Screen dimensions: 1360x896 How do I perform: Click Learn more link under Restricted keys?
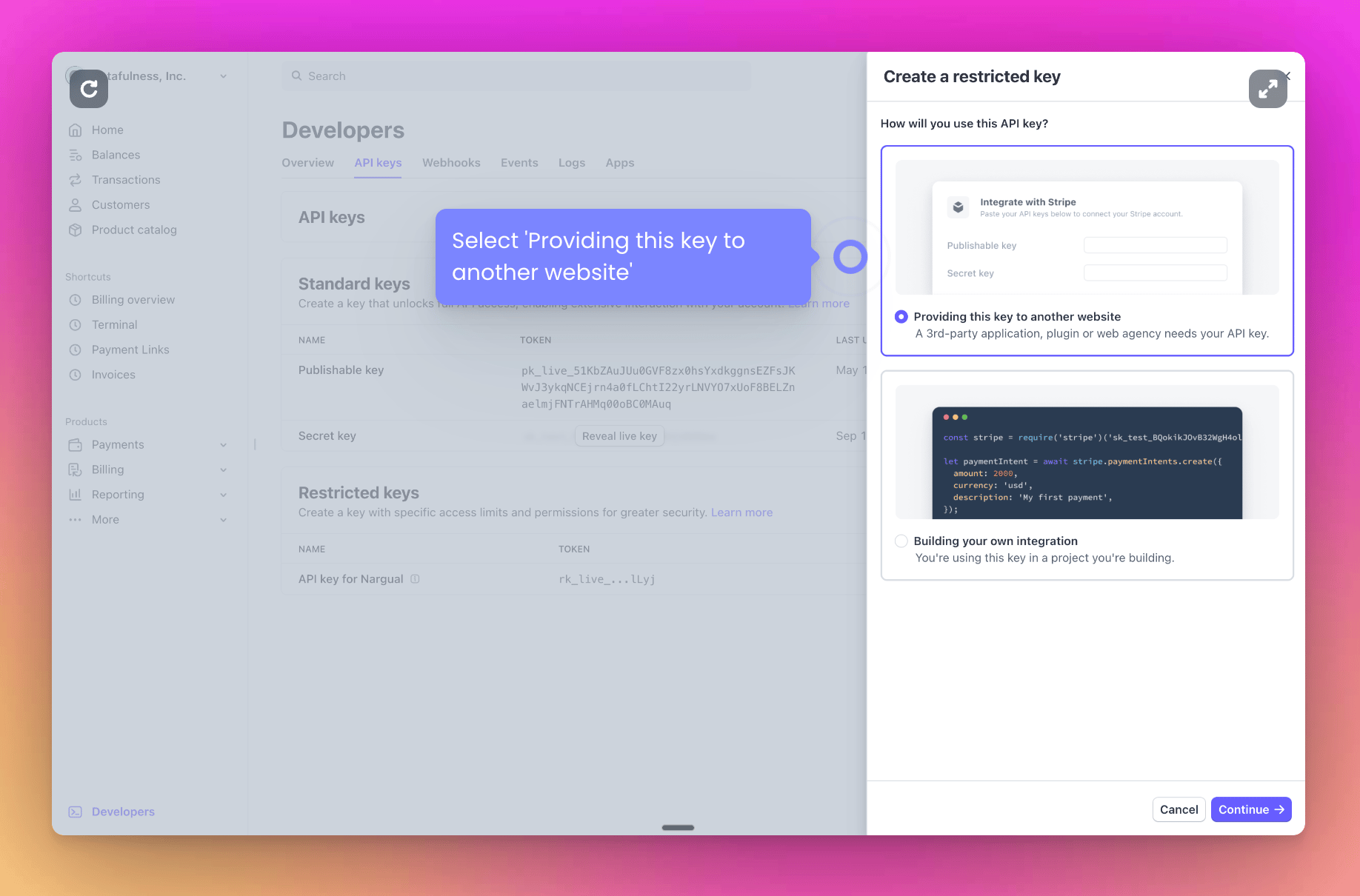tap(741, 512)
